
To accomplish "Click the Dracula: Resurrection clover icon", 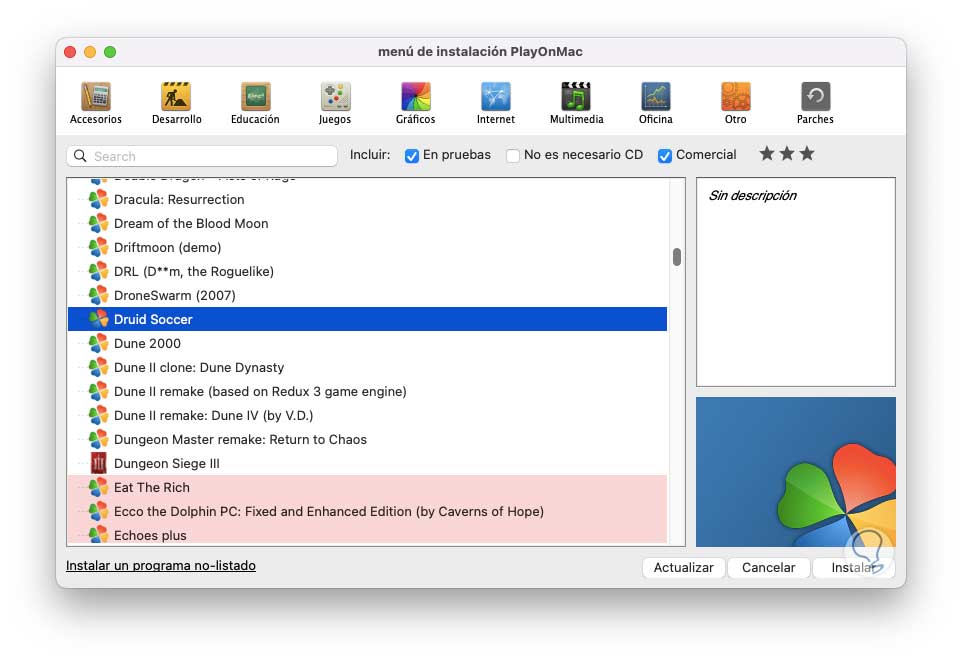I will (x=98, y=199).
